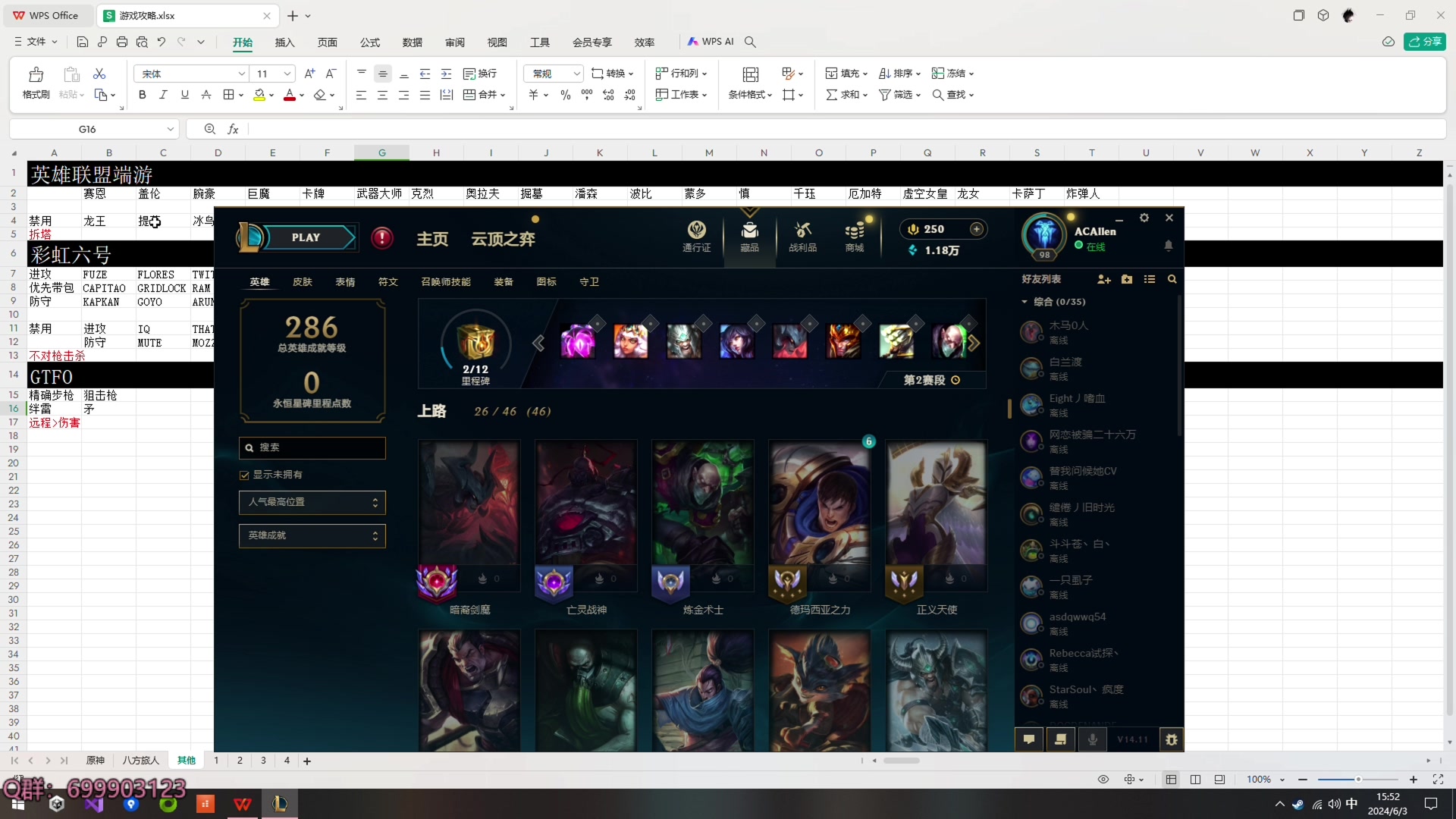
Task: Open the 人气最高位置 sort dropdown
Action: tap(312, 502)
